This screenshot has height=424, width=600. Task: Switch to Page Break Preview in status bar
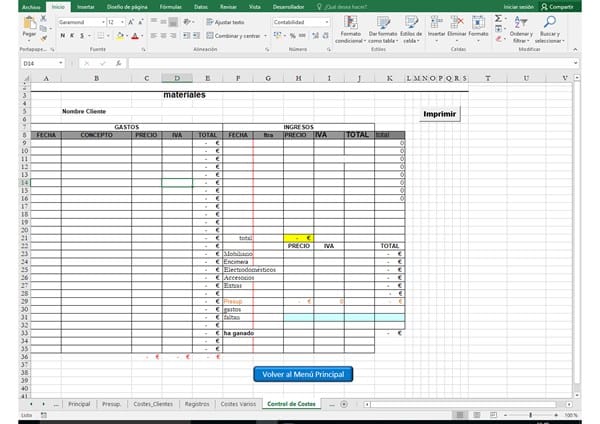click(x=493, y=415)
